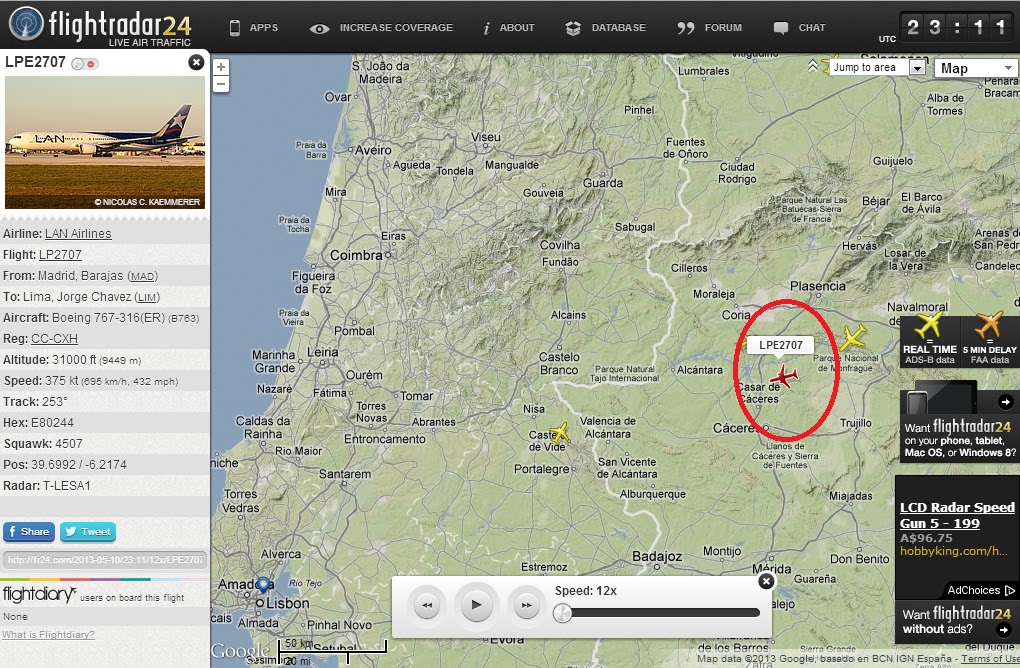The width and height of the screenshot is (1020, 668).
Task: Open the Flightradar24 logo home link
Action: (x=100, y=25)
